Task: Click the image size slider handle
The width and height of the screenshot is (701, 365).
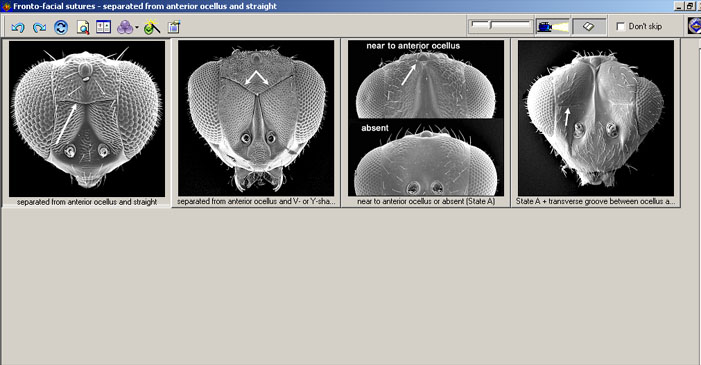Action: [490, 25]
